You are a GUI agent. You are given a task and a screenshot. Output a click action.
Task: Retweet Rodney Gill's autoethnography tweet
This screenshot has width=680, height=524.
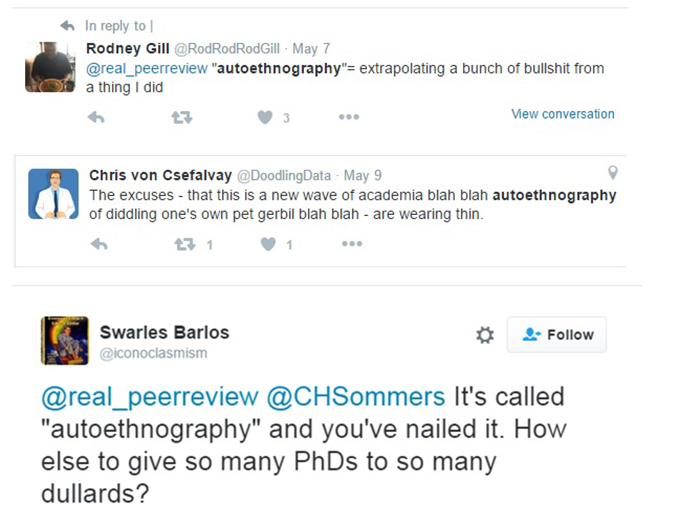click(181, 117)
